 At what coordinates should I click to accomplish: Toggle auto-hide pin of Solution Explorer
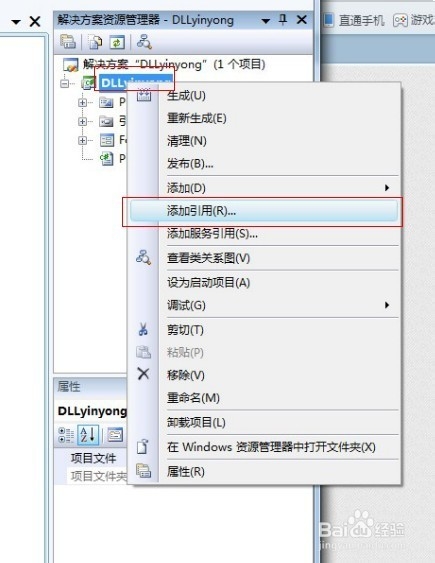(x=283, y=20)
